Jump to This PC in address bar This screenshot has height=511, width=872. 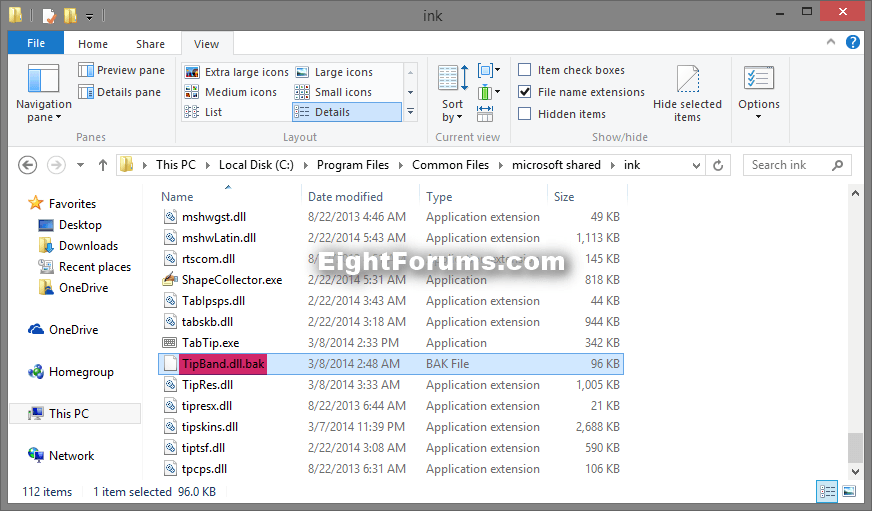point(176,165)
